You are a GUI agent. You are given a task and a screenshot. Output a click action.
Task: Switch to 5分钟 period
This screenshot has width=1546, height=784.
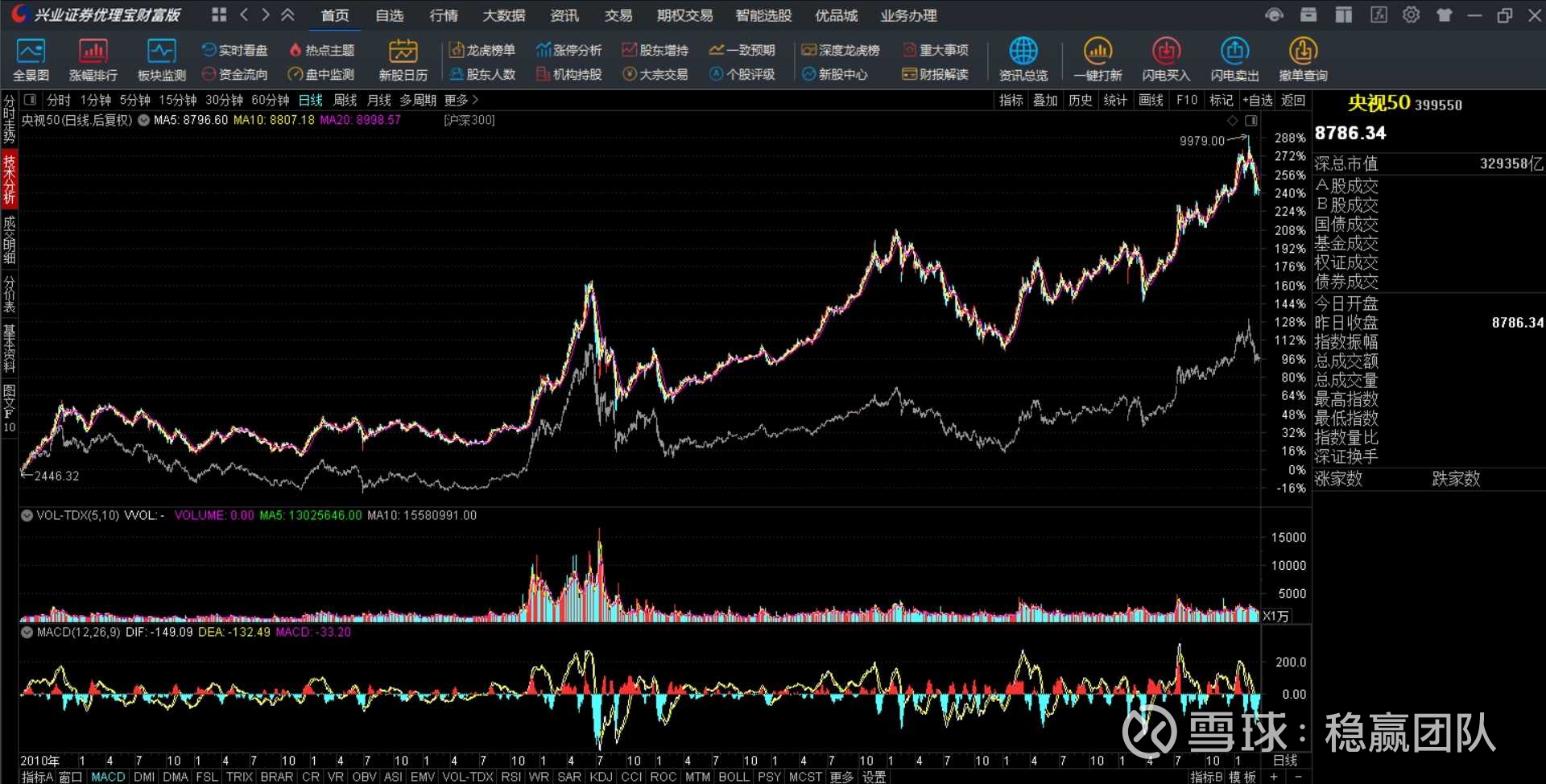[x=135, y=100]
